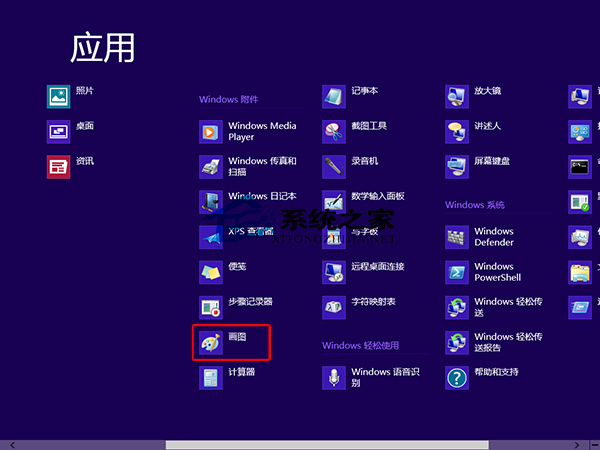Viewport: 600px width, 450px height.
Task: Open Windows Media Player
Action: 211,132
